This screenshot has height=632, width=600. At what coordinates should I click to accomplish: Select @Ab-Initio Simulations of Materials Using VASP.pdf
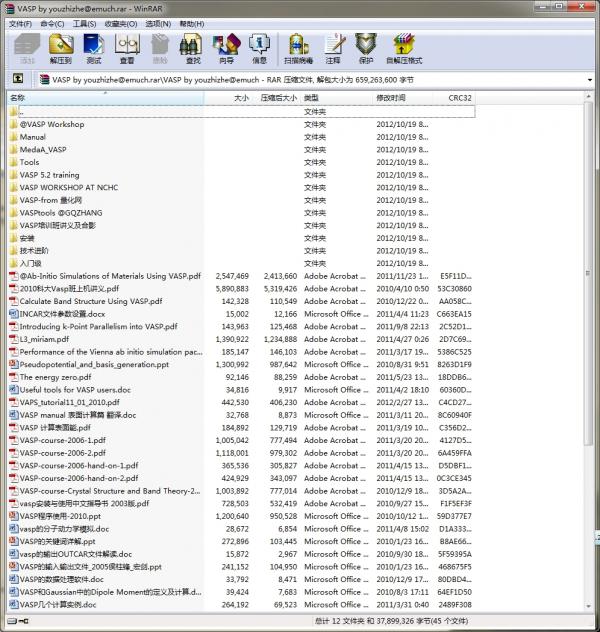[x=241, y=276]
